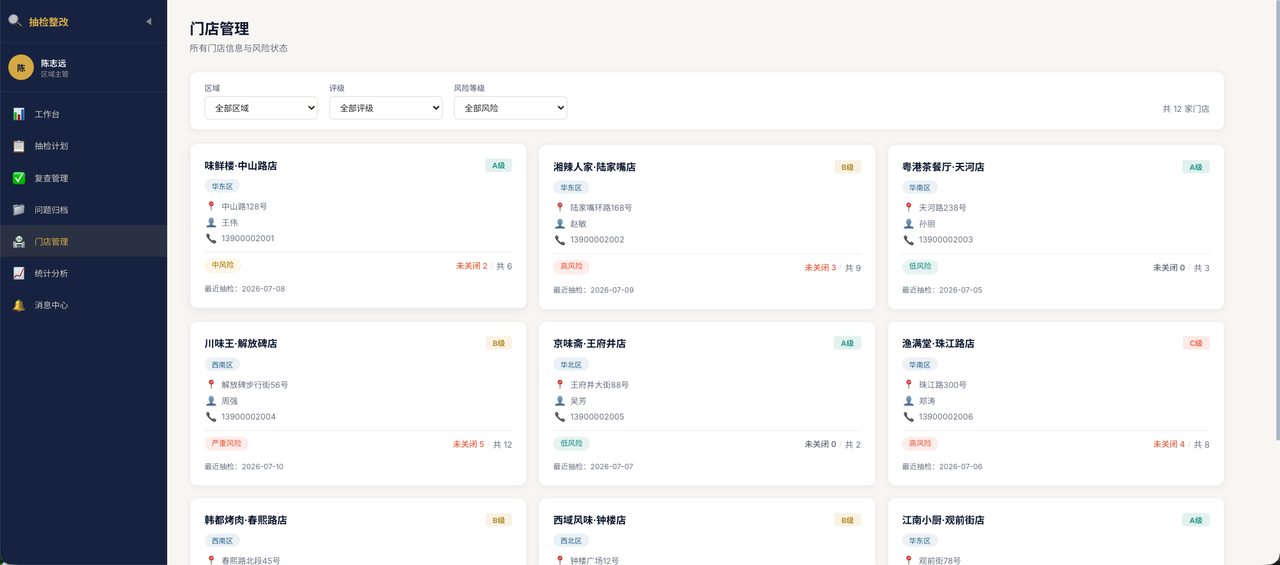Click phone icon beside 13900002001
The image size is (1280, 565).
coord(211,239)
